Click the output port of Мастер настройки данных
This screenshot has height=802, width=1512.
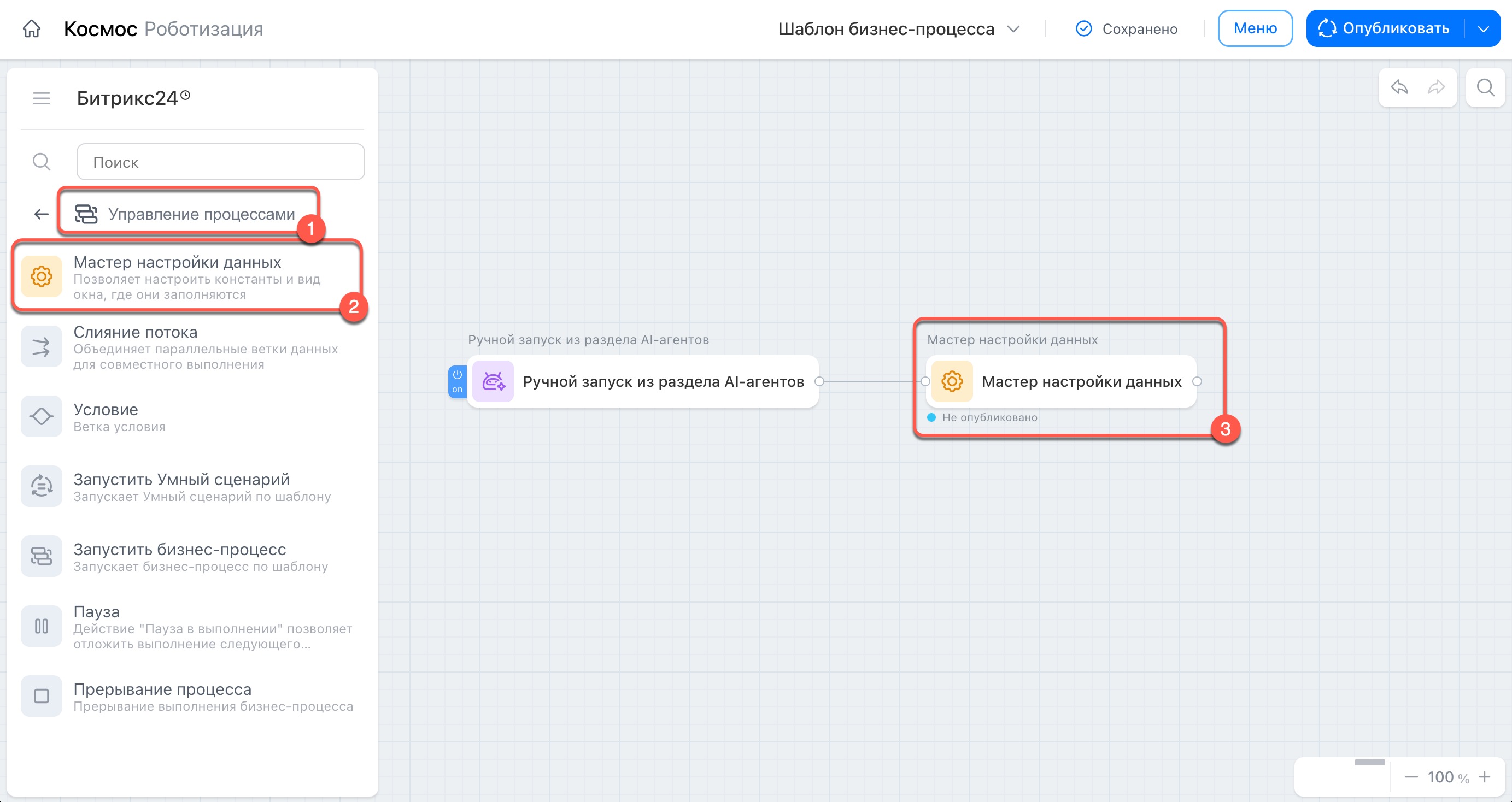(1197, 381)
